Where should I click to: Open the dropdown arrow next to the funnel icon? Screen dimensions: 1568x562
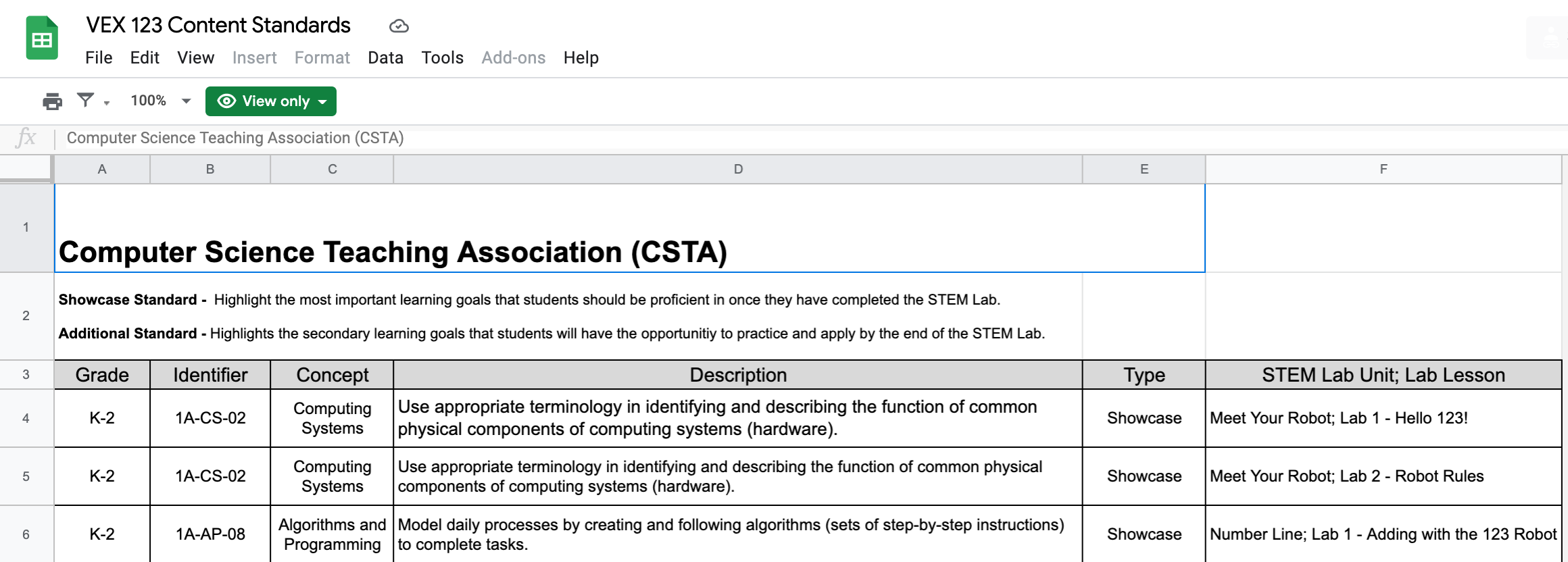click(105, 103)
